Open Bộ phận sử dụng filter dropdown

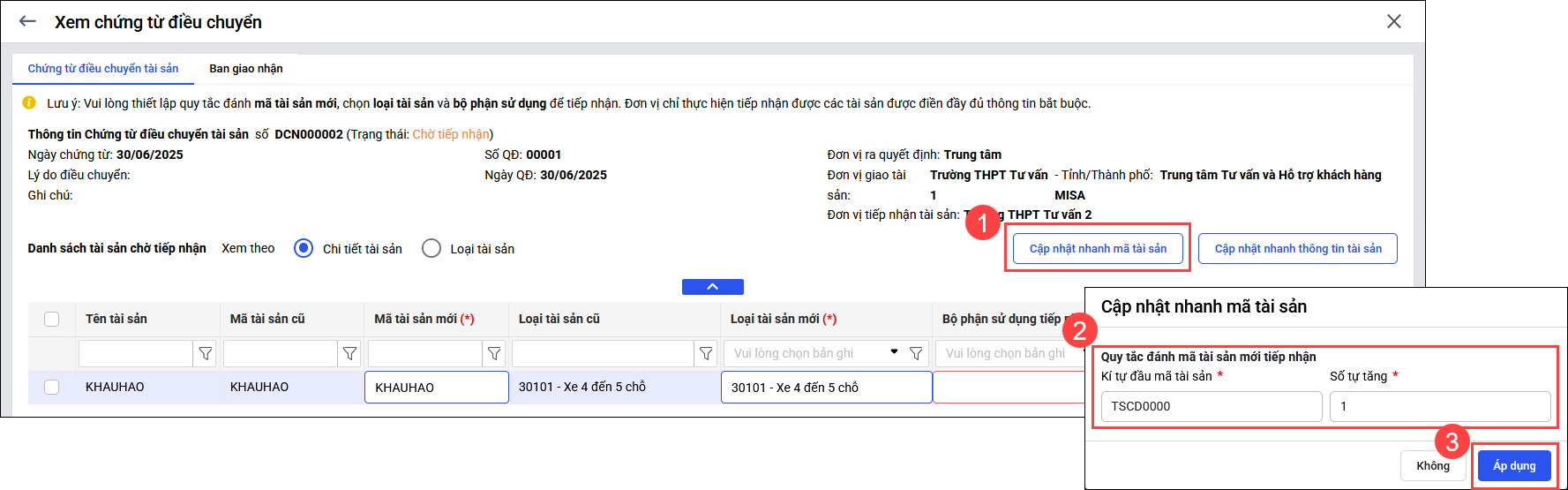(1006, 353)
